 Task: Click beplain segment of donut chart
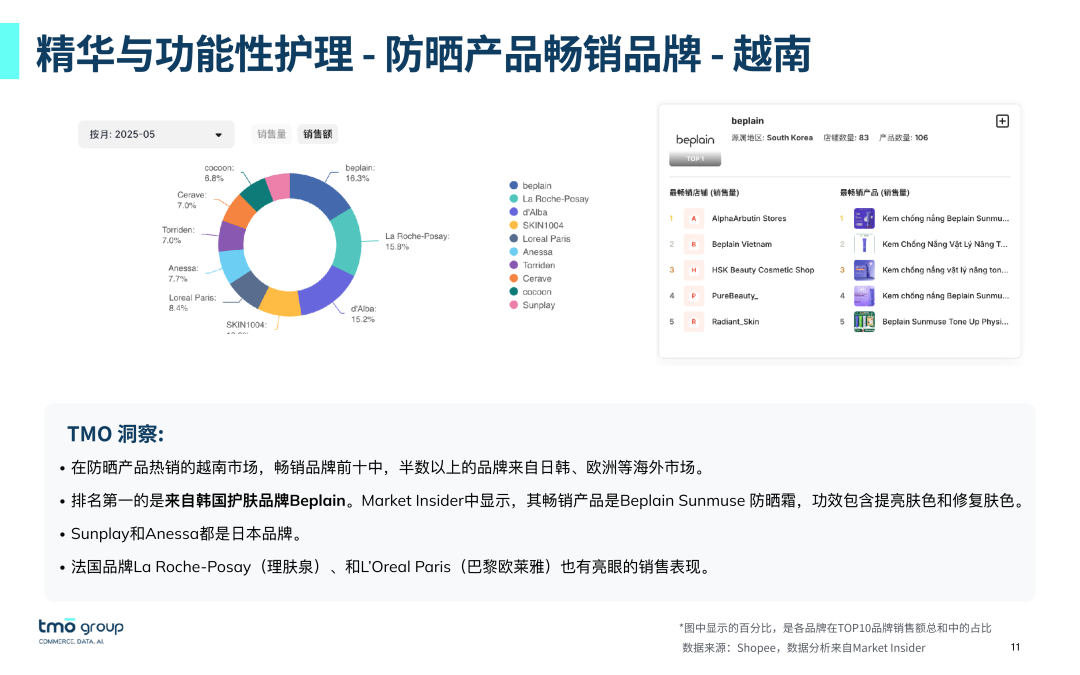(322, 191)
